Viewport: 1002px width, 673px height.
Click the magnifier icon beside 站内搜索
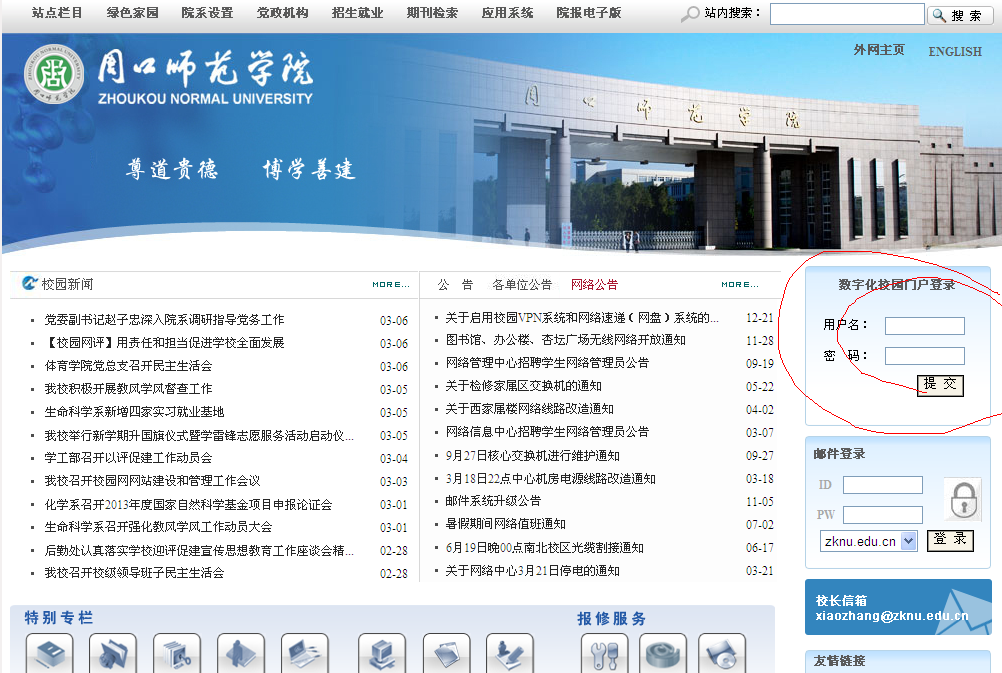point(690,14)
